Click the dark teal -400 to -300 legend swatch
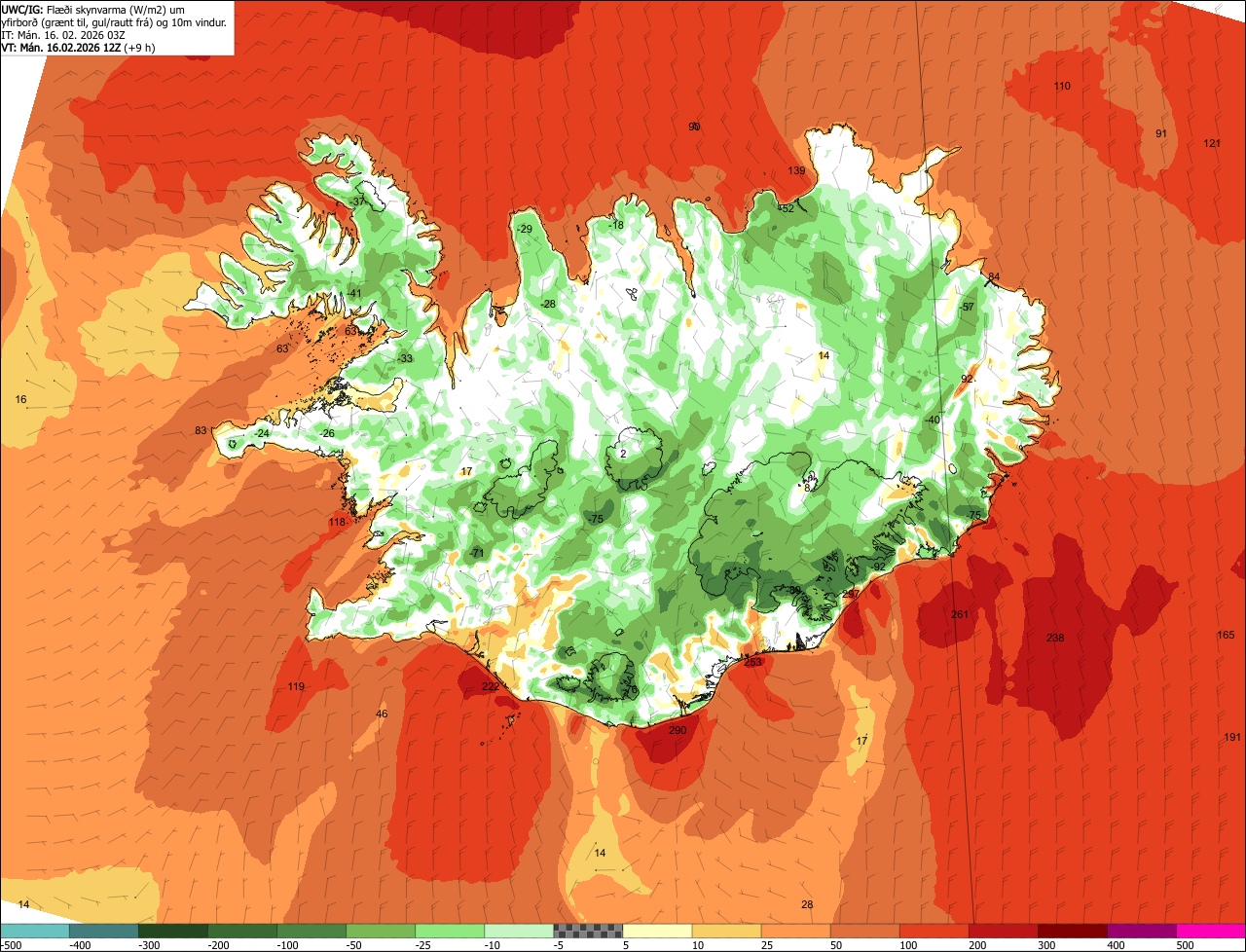Image resolution: width=1246 pixels, height=952 pixels. tap(103, 931)
